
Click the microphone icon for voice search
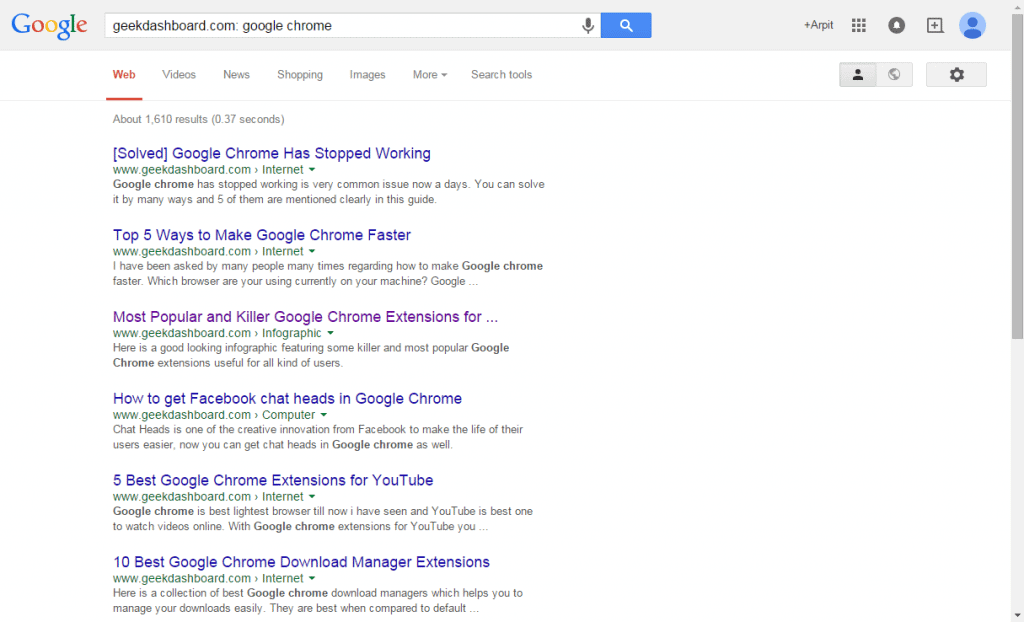(x=587, y=25)
